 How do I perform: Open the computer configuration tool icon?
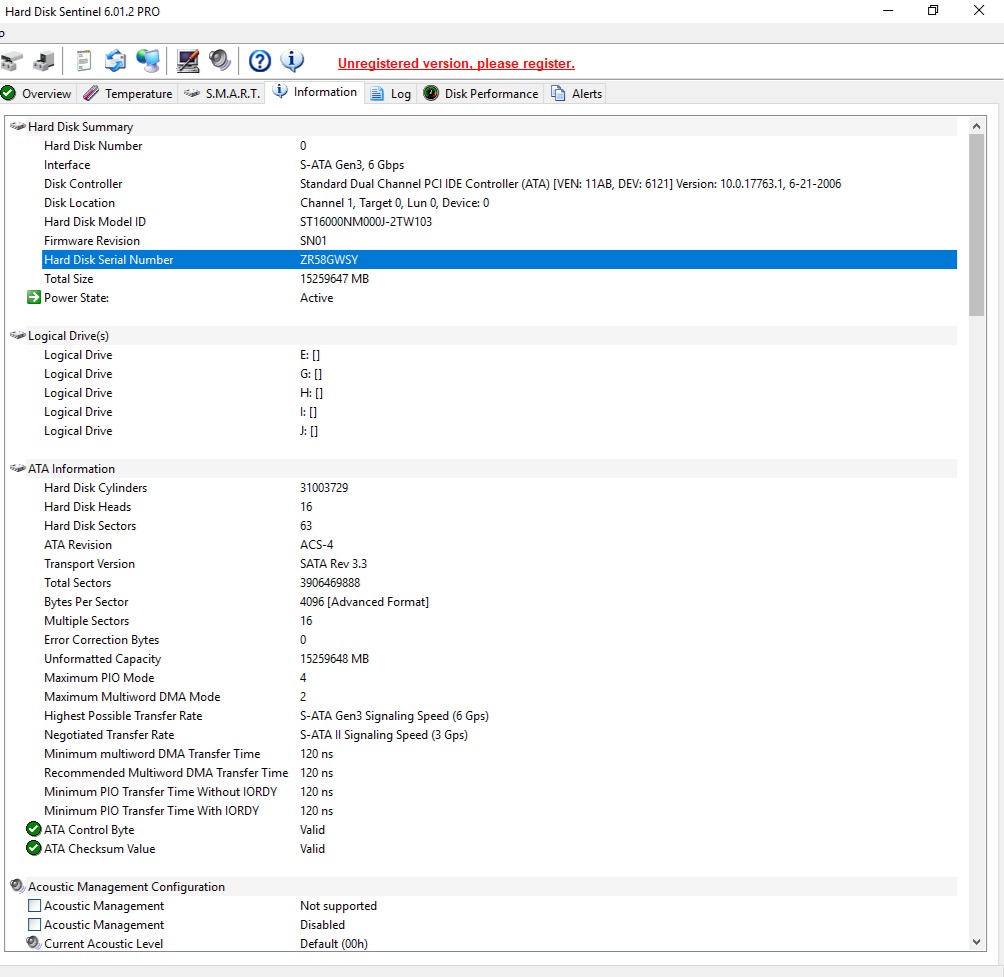click(188, 61)
